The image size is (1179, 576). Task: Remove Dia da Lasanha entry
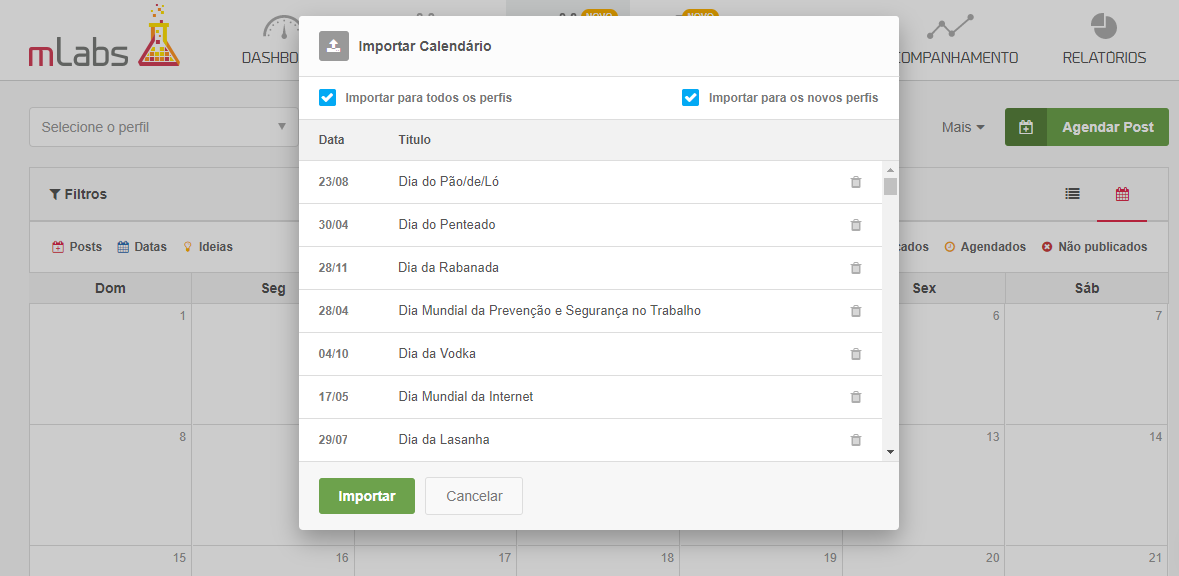point(855,440)
